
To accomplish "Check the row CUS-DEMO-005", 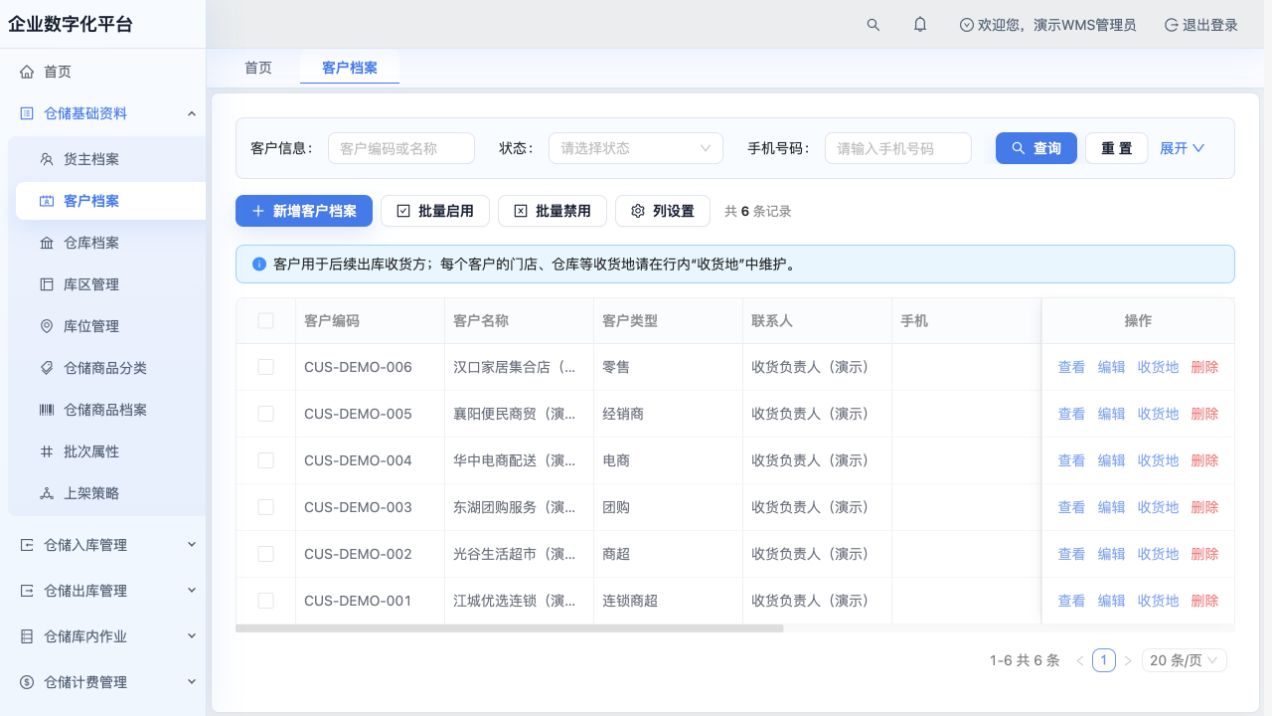I will click(265, 414).
